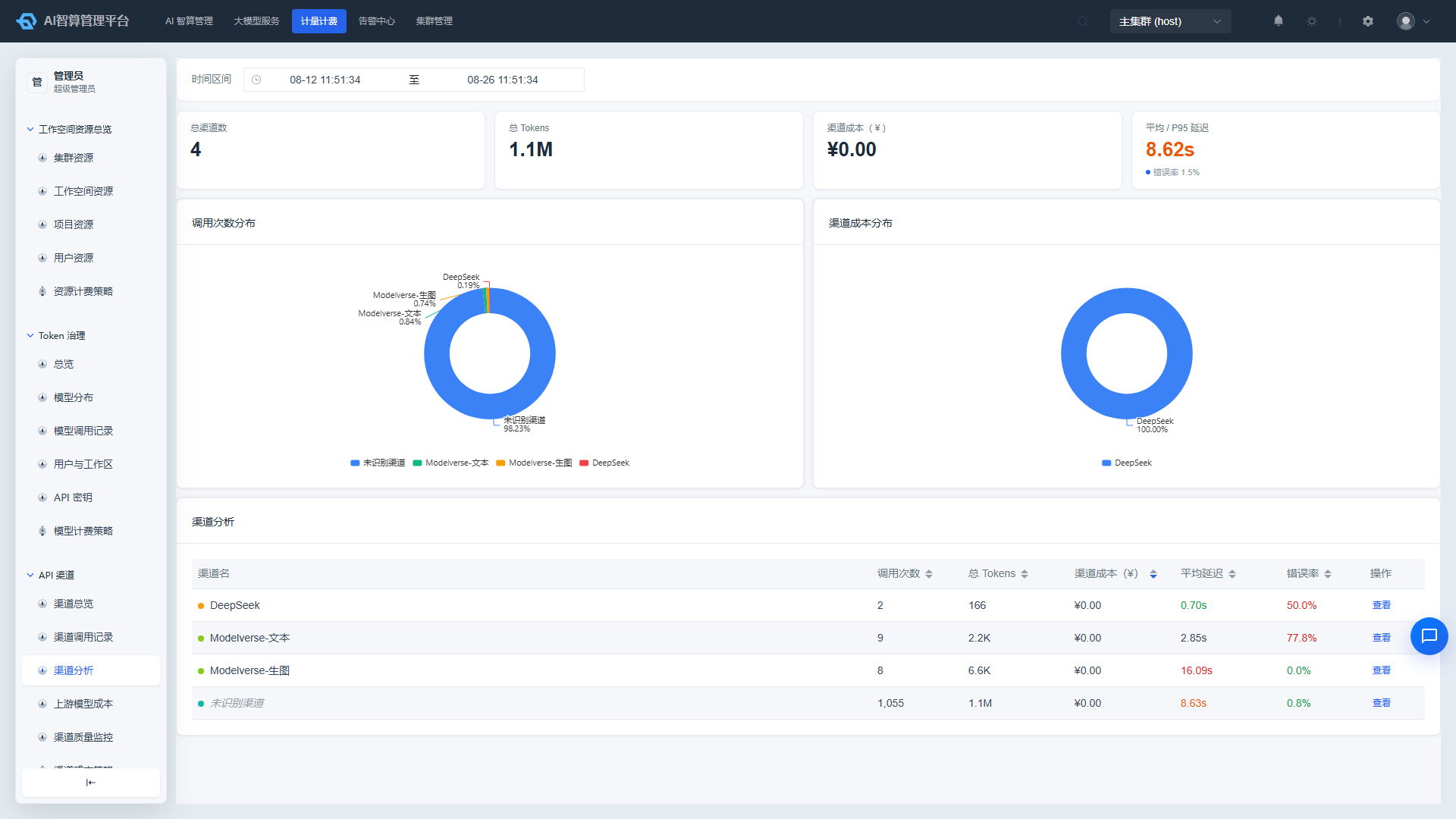Open the user avatar menu
Viewport: 1456px width, 819px height.
click(x=1406, y=21)
